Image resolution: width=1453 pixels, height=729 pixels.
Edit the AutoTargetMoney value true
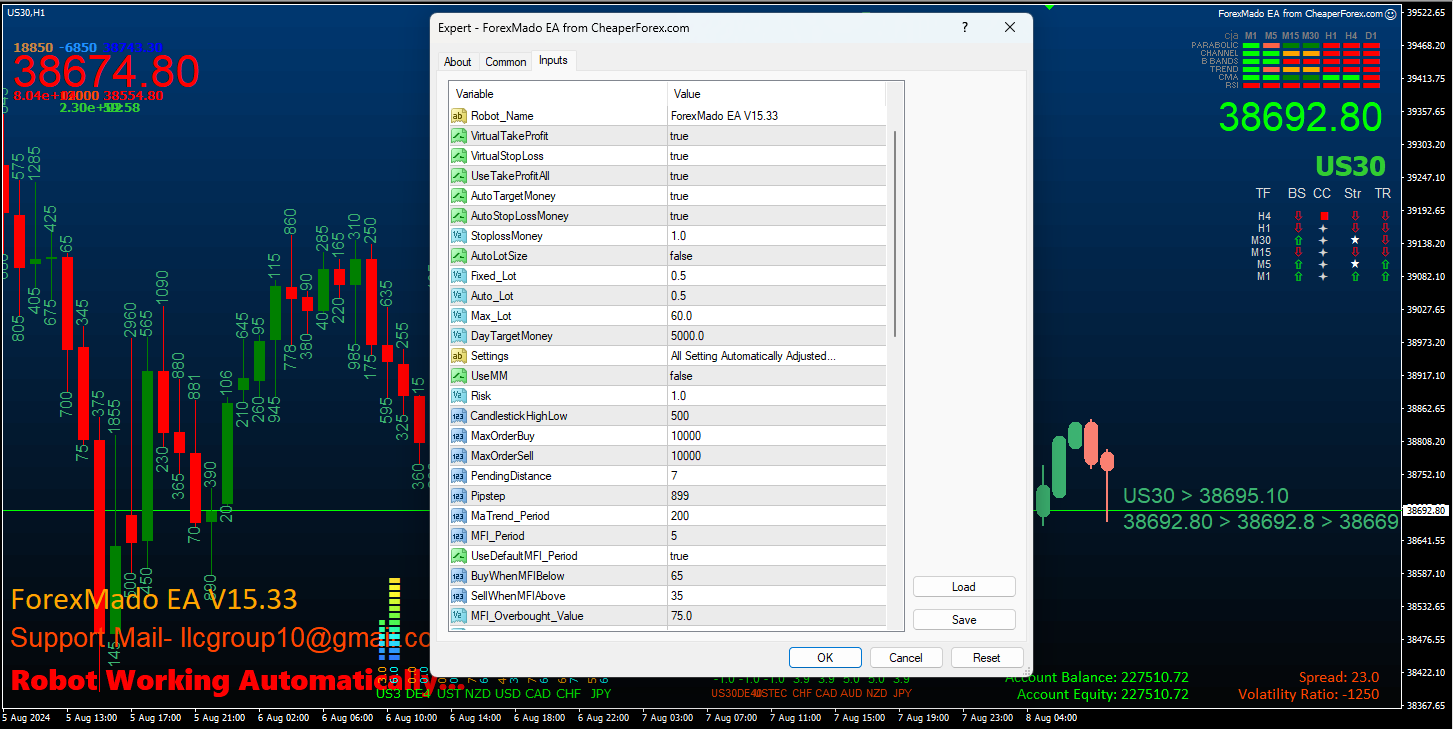click(x=777, y=196)
